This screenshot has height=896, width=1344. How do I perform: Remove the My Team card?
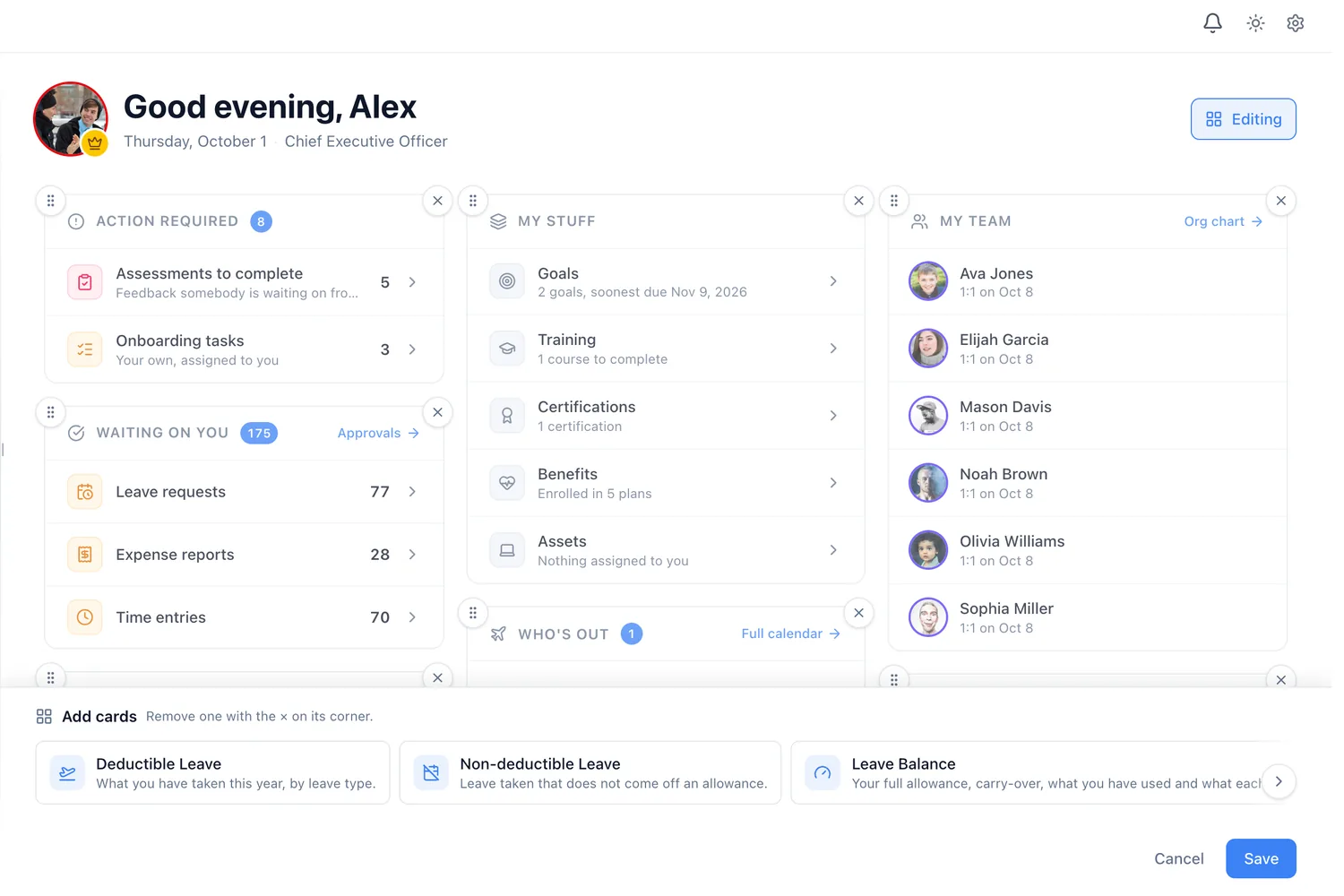pyautogui.click(x=1280, y=201)
